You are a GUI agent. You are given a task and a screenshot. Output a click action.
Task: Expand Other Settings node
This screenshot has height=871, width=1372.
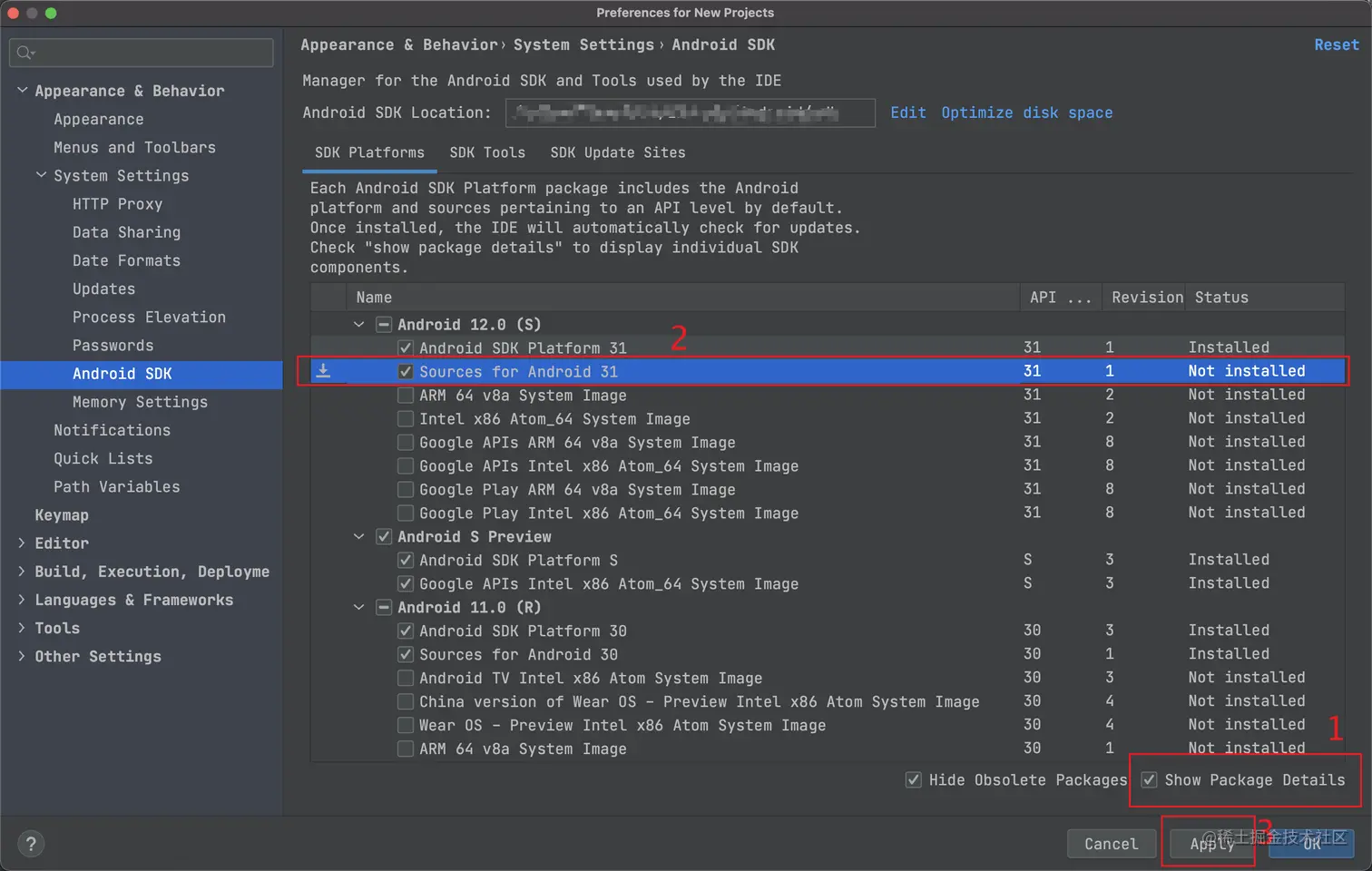pyautogui.click(x=22, y=656)
